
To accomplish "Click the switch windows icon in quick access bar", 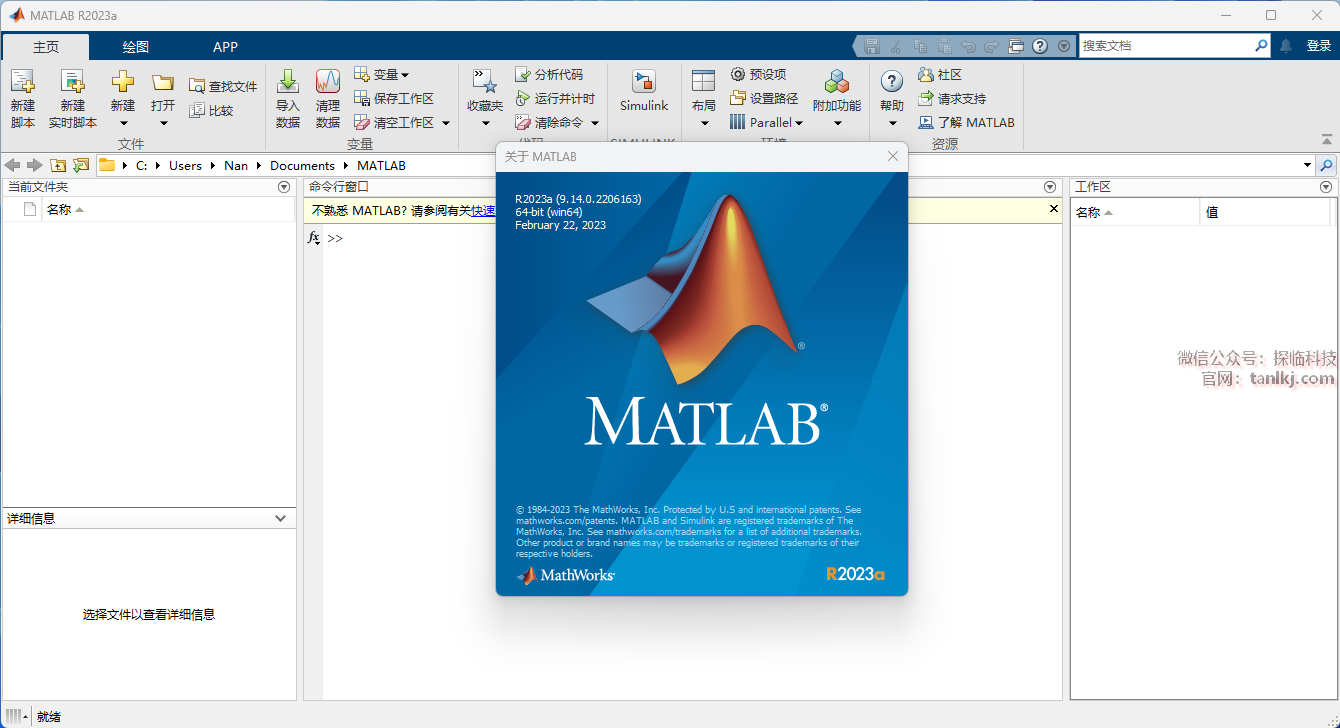I will click(1016, 46).
